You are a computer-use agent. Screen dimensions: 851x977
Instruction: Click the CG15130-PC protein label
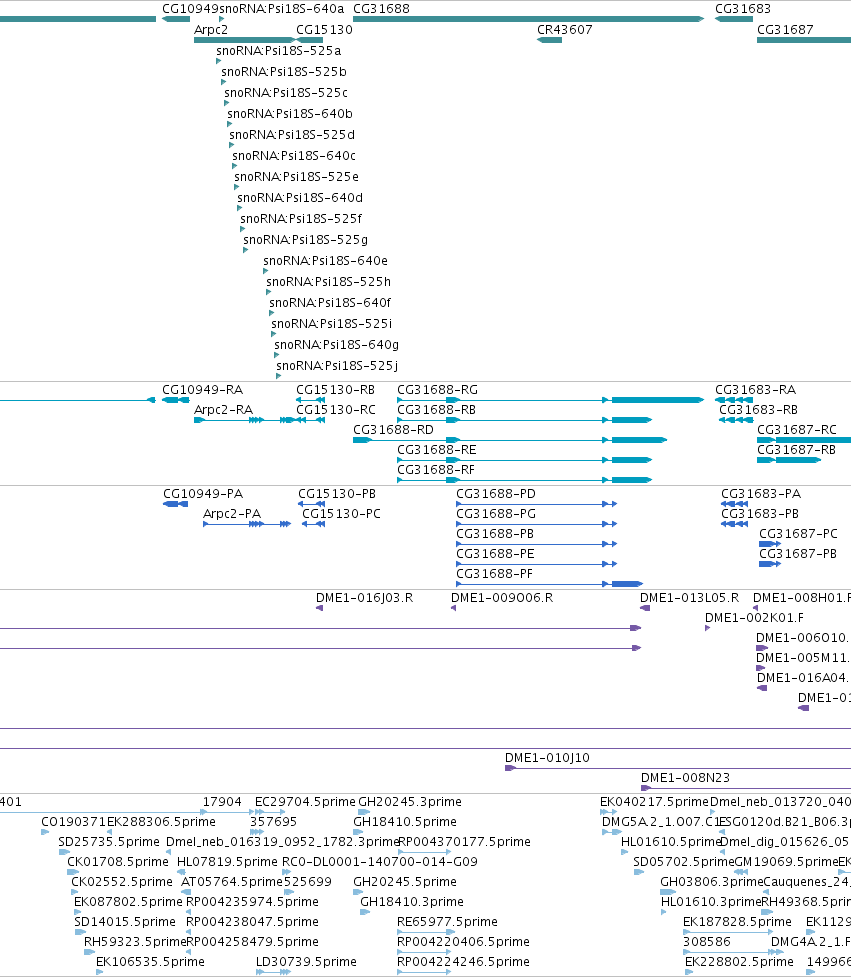[x=341, y=514]
